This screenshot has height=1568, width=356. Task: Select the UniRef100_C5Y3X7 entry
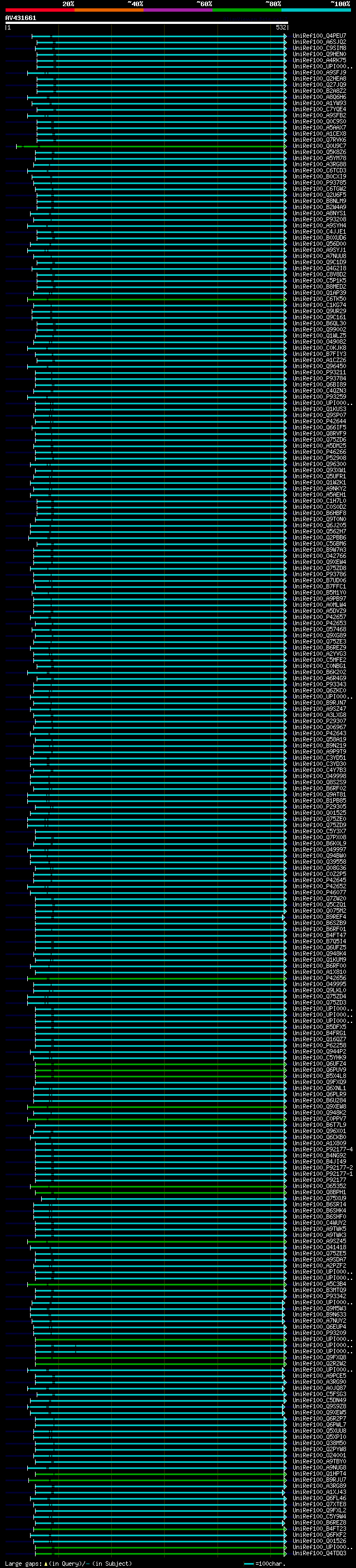tap(319, 832)
